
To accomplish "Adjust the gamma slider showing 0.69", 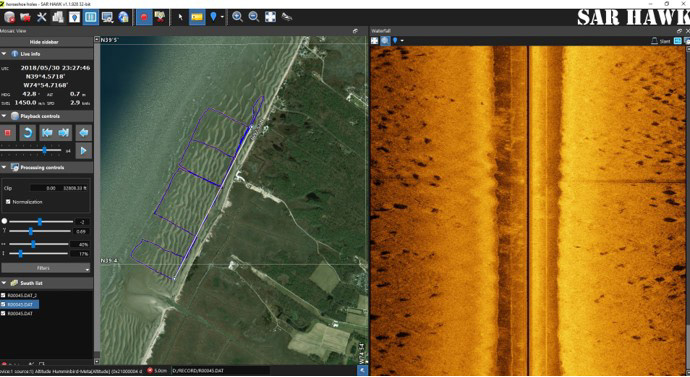I will coord(31,231).
